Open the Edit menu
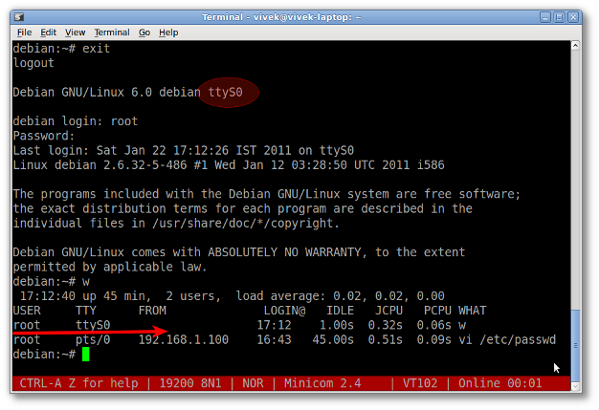 pyautogui.click(x=48, y=32)
